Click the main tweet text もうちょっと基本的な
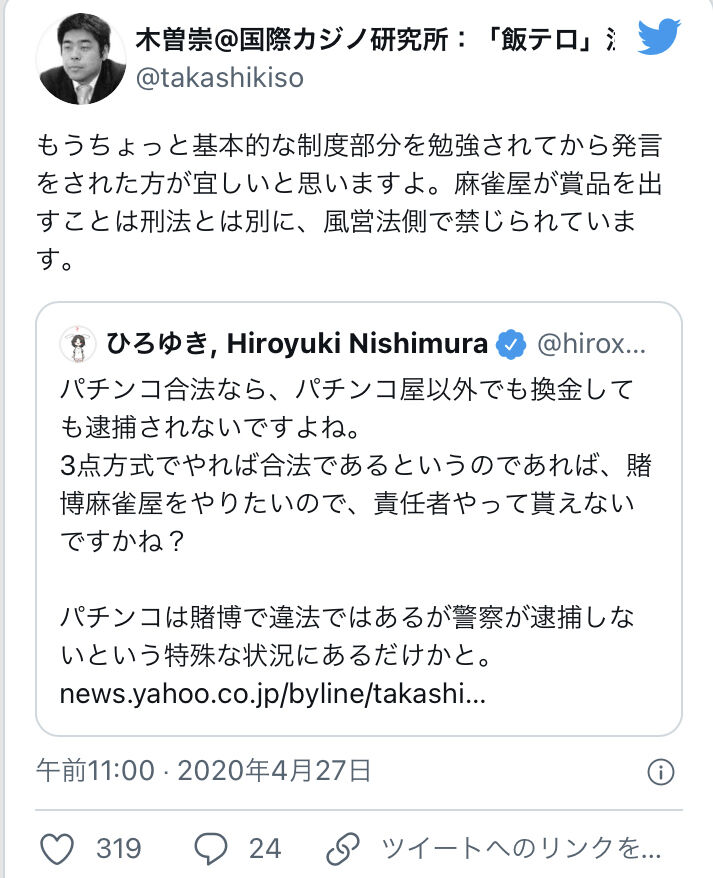Screen dimensions: 713x878 [x=349, y=203]
